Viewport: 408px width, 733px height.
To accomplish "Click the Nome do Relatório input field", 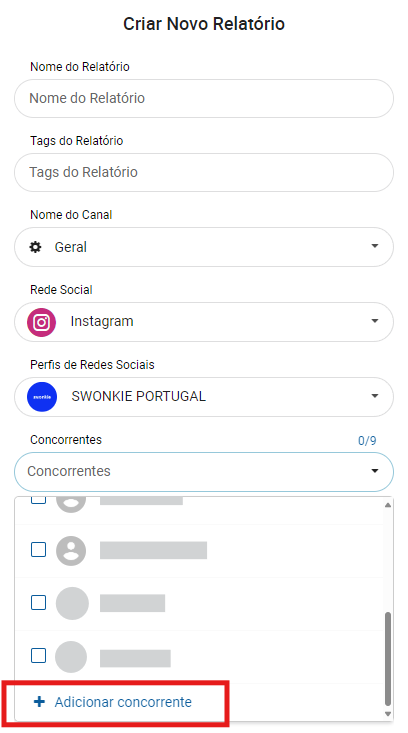I will (x=204, y=98).
